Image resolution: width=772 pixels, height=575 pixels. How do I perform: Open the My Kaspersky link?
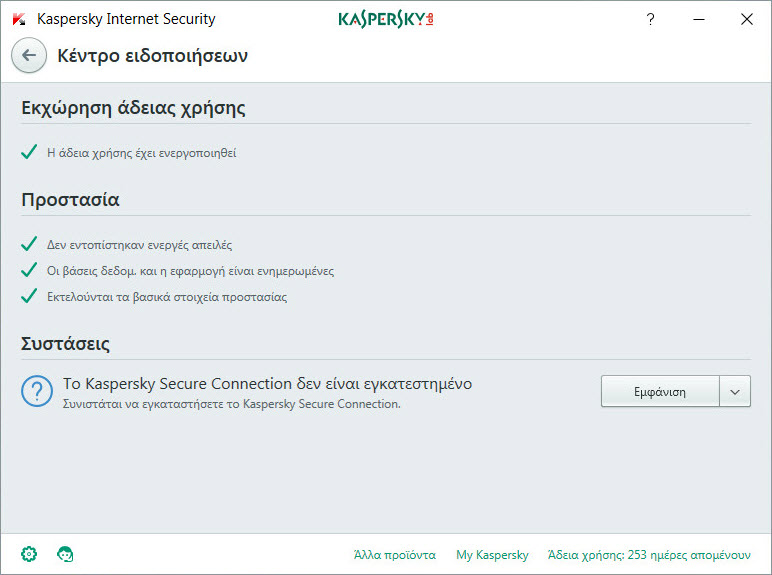pyautogui.click(x=492, y=555)
